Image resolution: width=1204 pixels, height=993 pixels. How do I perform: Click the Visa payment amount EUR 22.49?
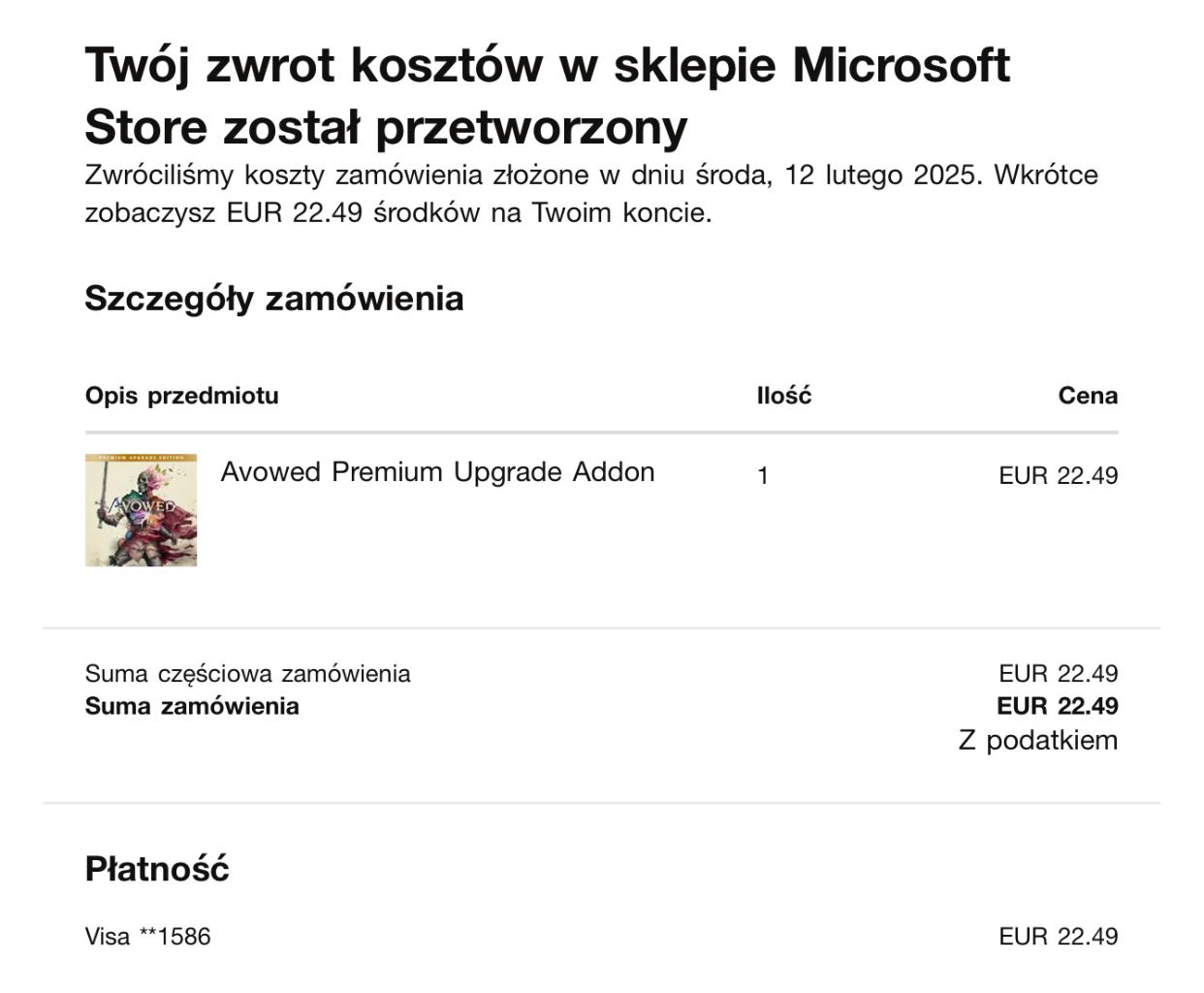pos(1058,937)
